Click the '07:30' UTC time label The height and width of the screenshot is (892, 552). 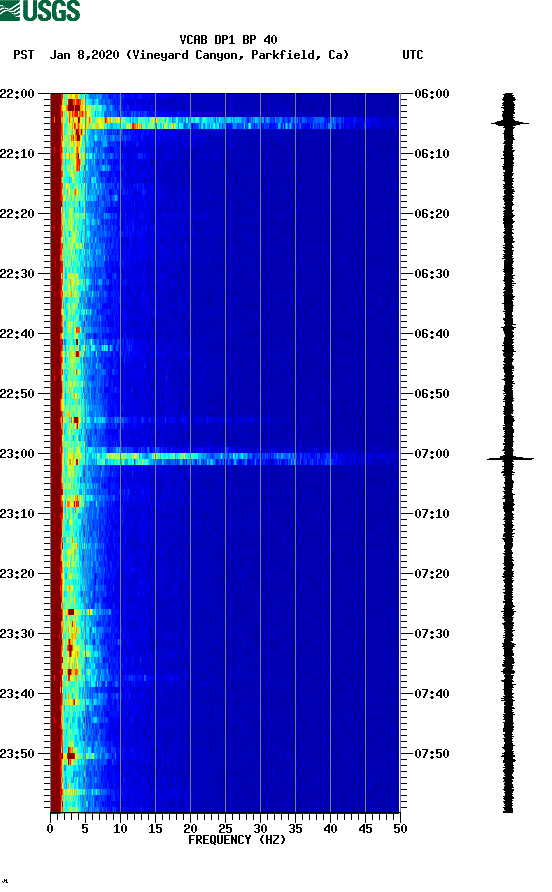(x=432, y=634)
